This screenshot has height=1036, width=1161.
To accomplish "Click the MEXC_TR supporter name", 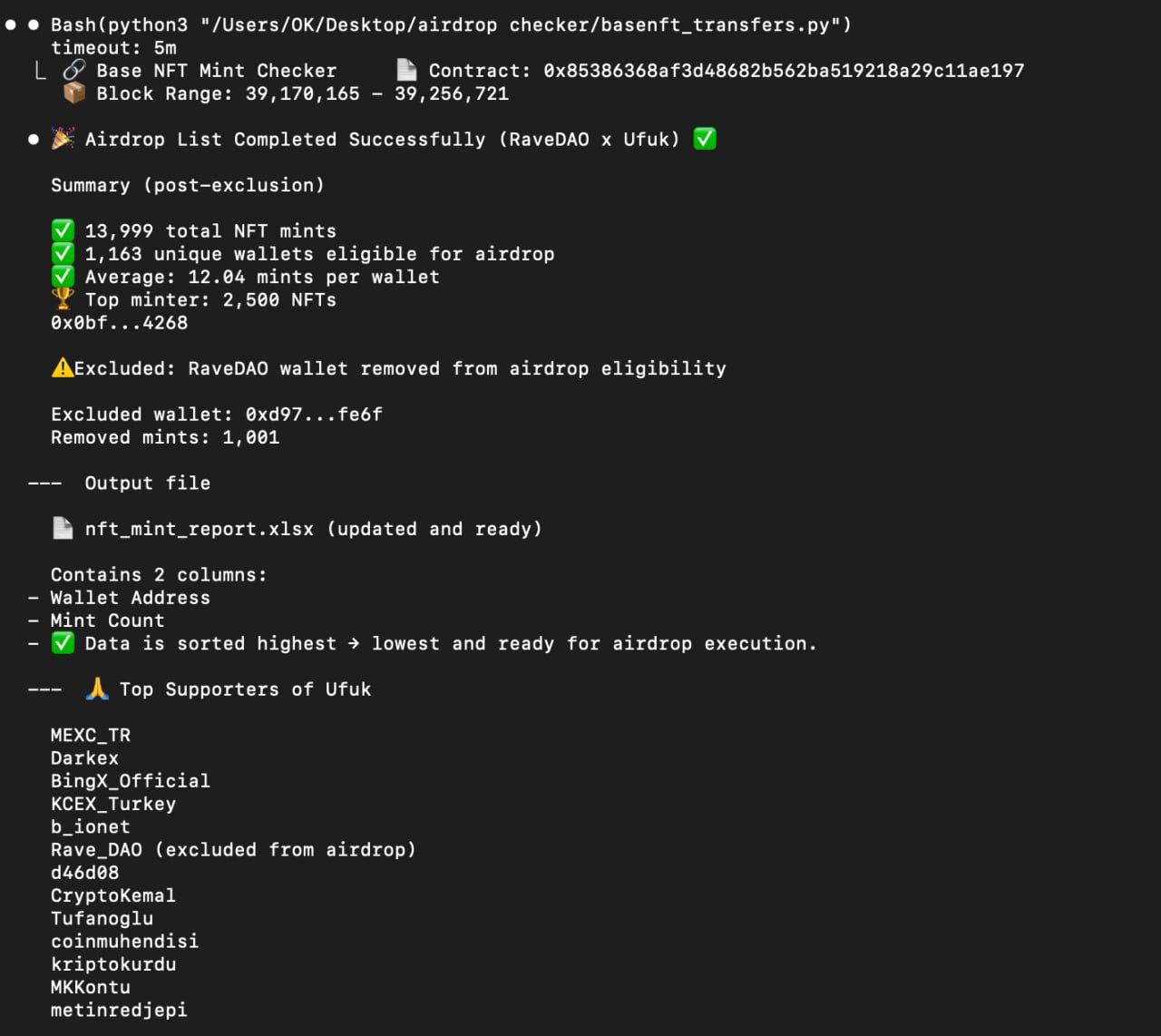I will click(x=91, y=735).
